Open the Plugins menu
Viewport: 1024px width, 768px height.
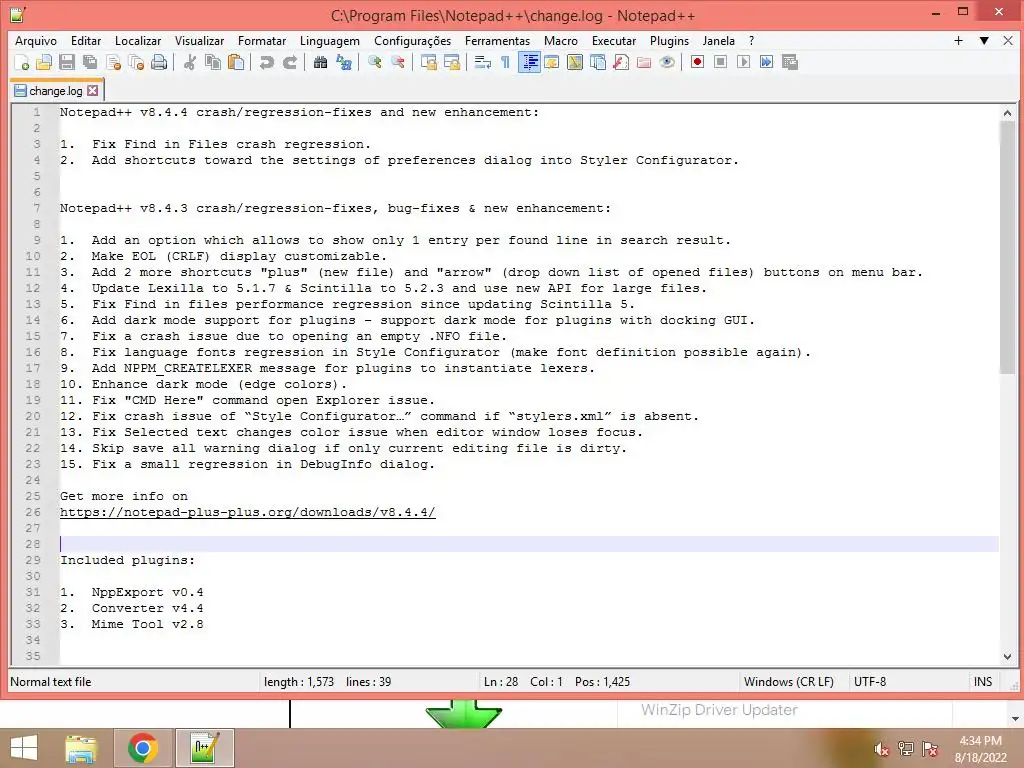(x=669, y=40)
